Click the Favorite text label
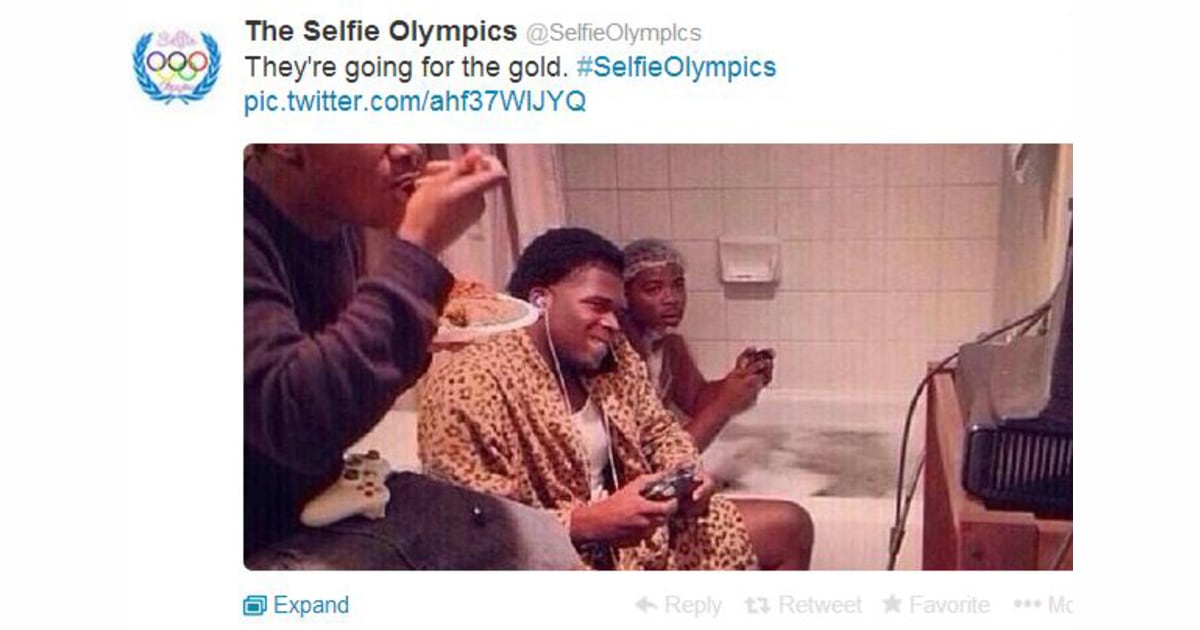The height and width of the screenshot is (630, 1200). (x=949, y=605)
